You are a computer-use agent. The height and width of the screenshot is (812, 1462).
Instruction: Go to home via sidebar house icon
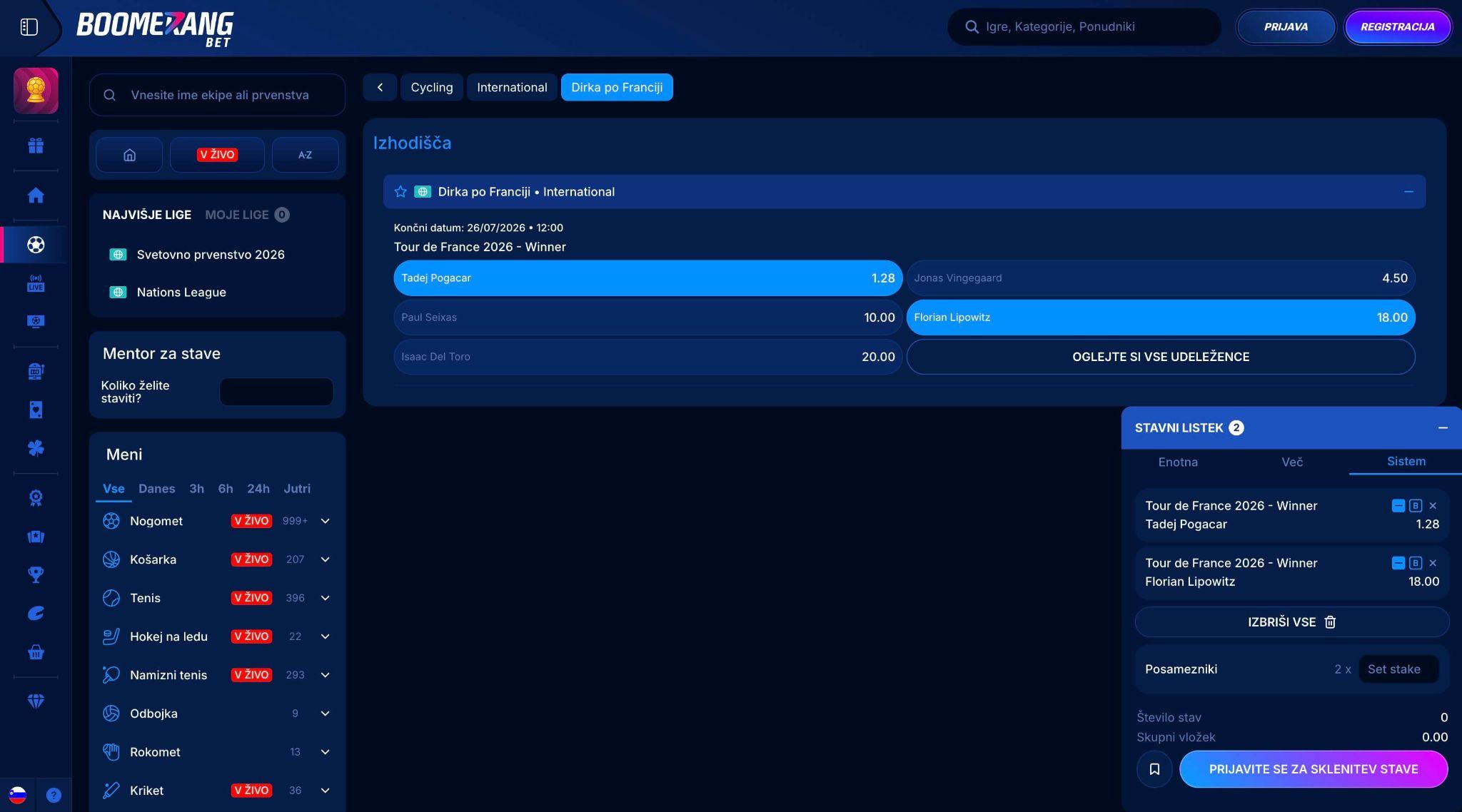36,196
